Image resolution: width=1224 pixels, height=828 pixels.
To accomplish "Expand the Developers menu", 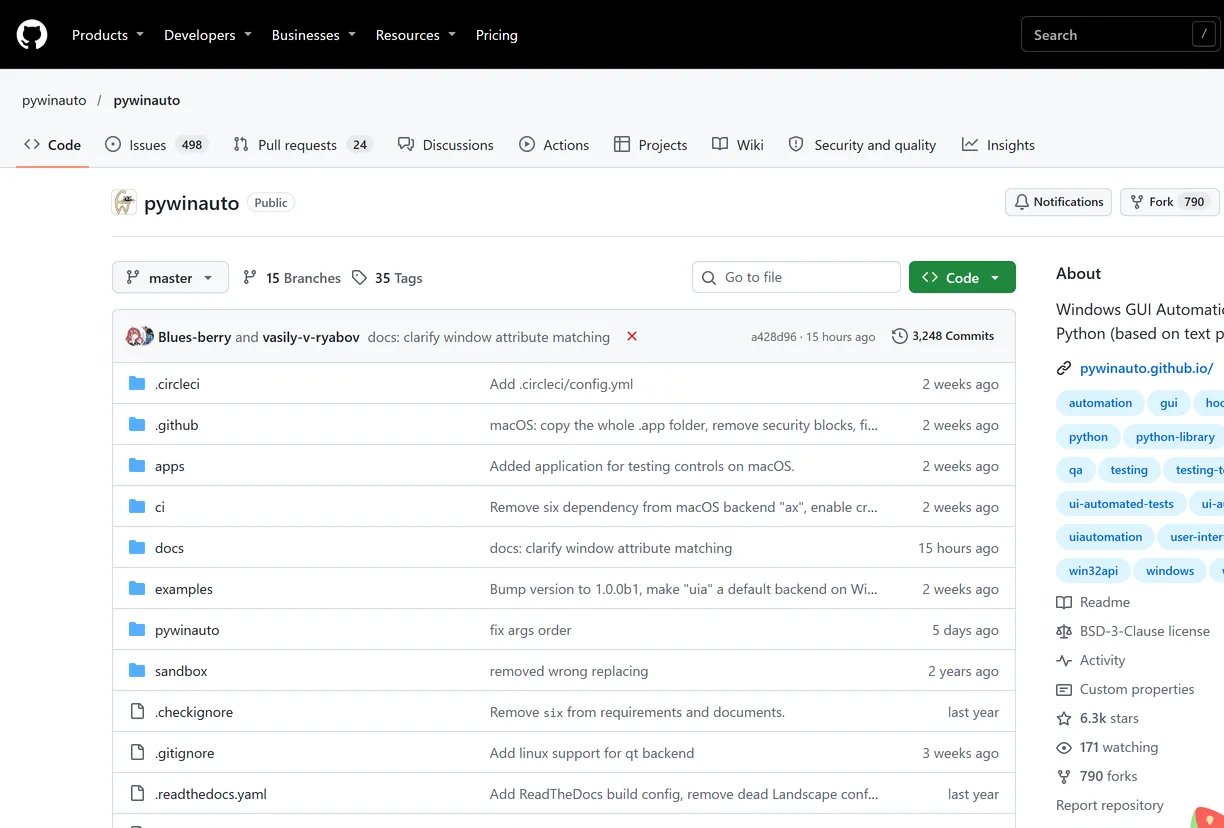I will pyautogui.click(x=208, y=35).
